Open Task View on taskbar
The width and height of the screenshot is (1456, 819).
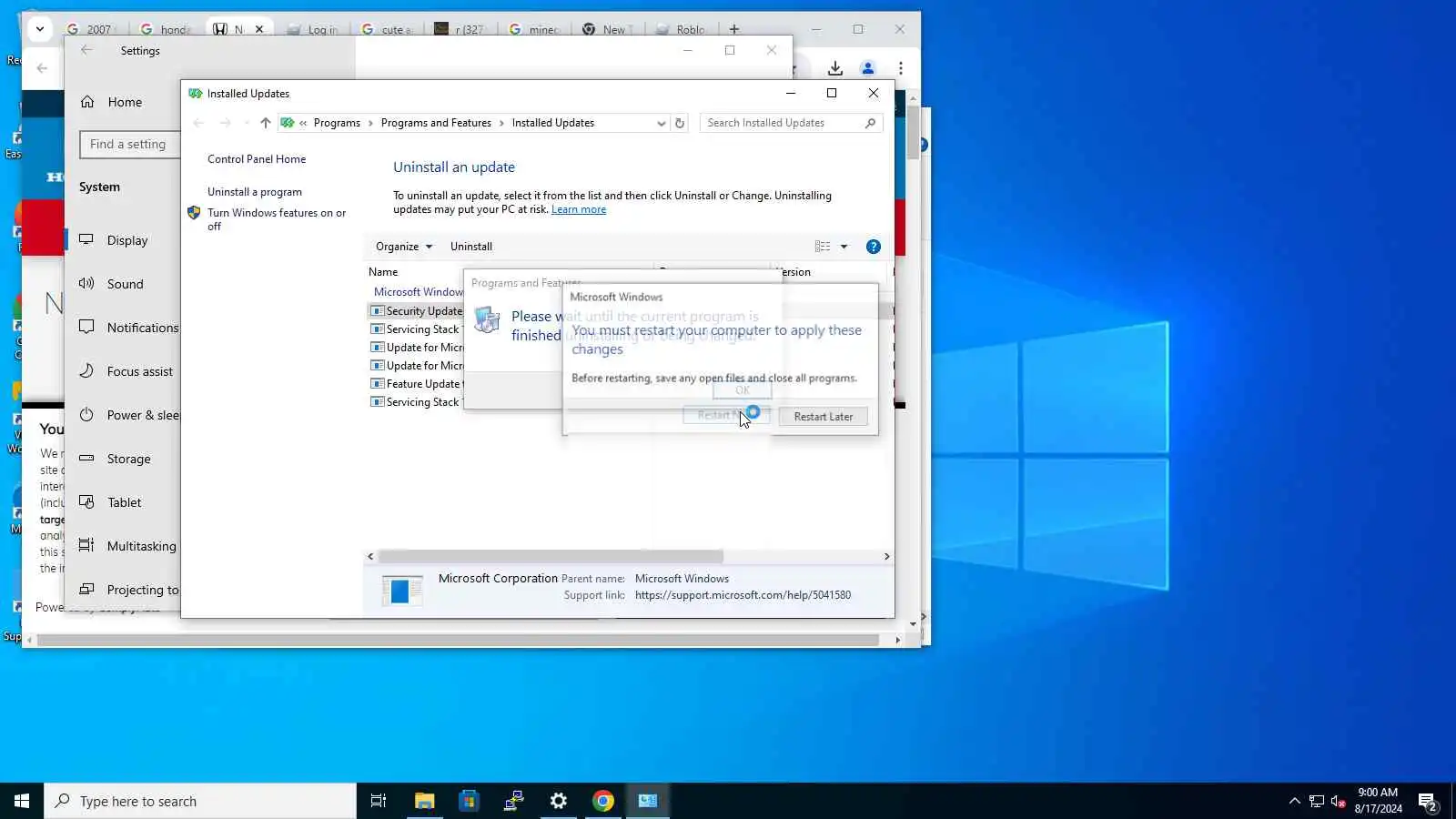pos(379,801)
